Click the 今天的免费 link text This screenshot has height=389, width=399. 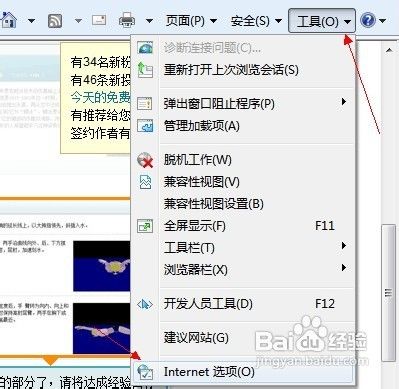[x=100, y=97]
